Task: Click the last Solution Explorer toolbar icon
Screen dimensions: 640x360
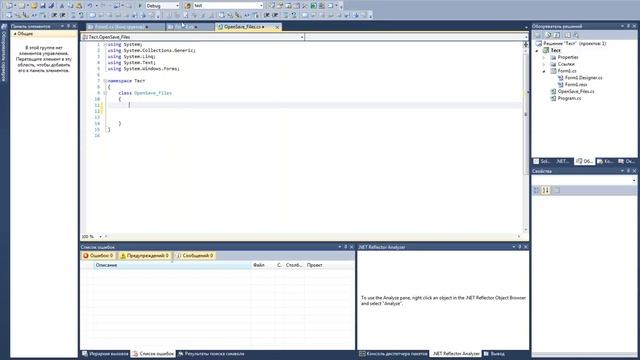Action: (576, 35)
